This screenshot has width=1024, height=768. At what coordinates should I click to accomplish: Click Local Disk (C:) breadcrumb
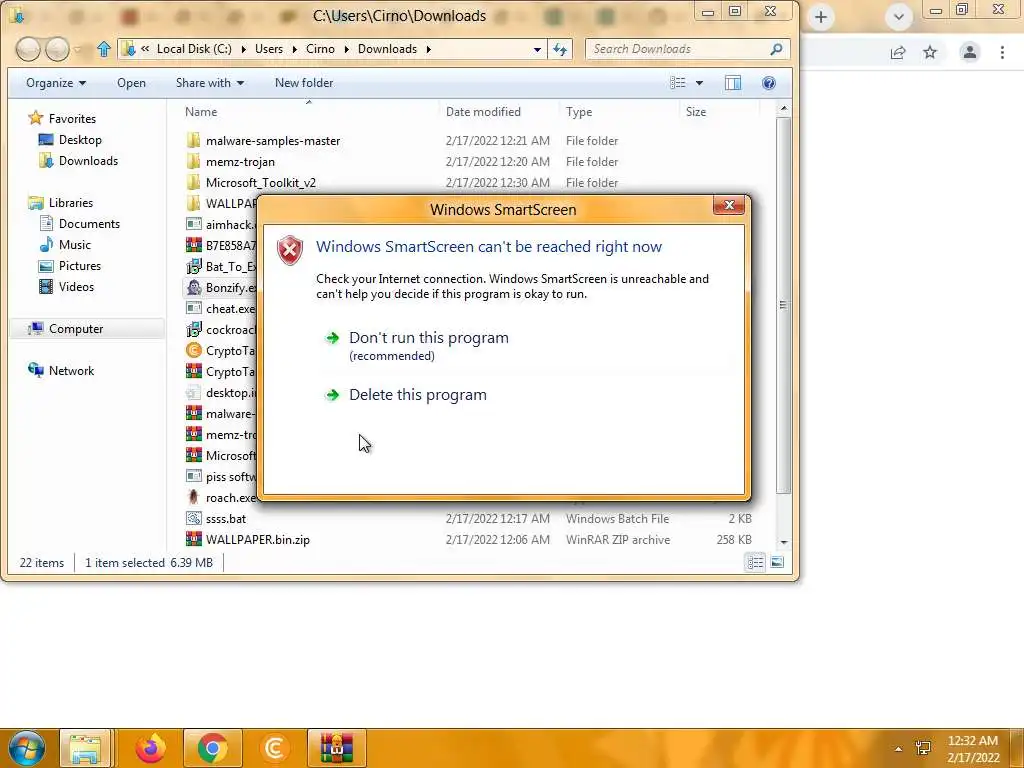tap(194, 49)
